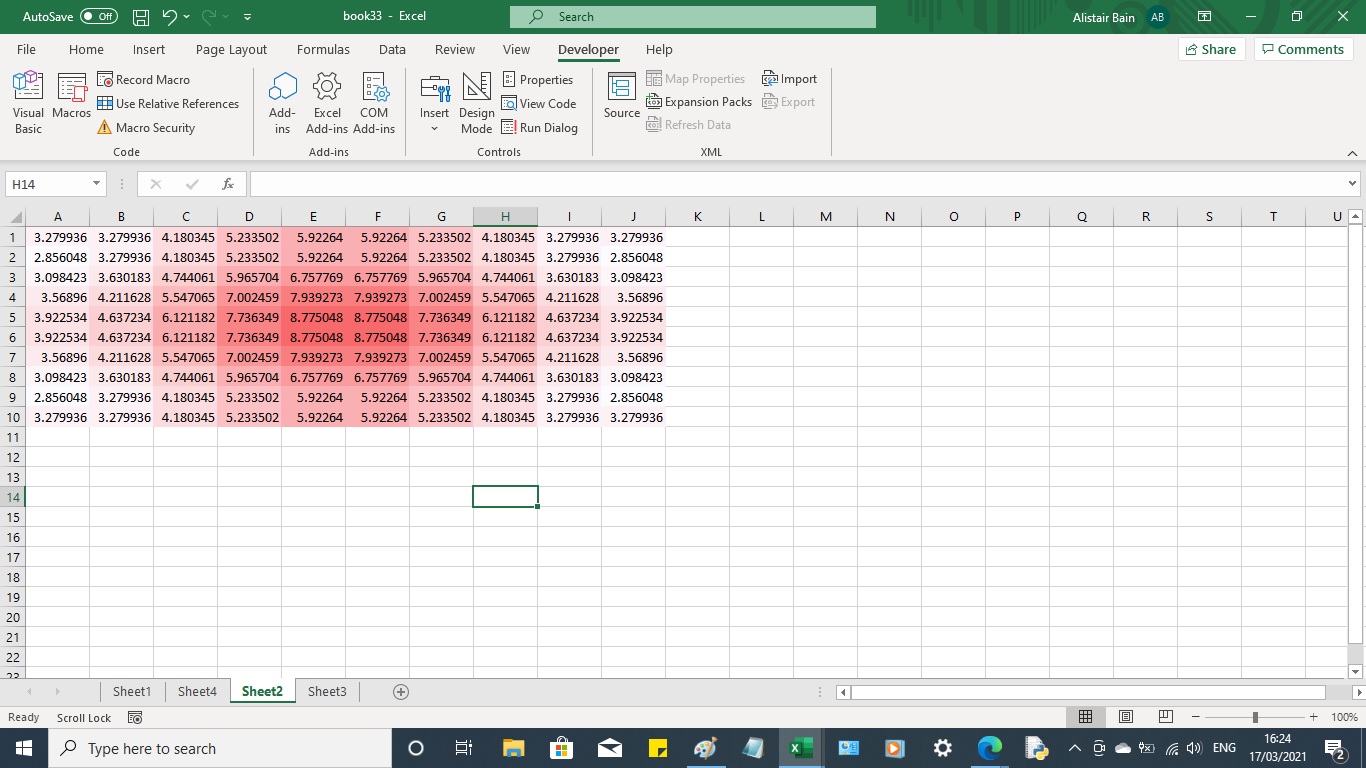The width and height of the screenshot is (1366, 768).
Task: Switch to Sheet4 tab
Action: pos(197,691)
